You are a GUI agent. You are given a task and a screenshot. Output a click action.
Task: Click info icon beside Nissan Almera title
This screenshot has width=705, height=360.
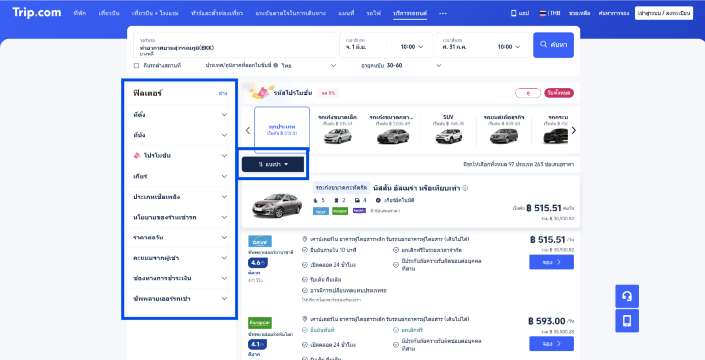tap(465, 188)
